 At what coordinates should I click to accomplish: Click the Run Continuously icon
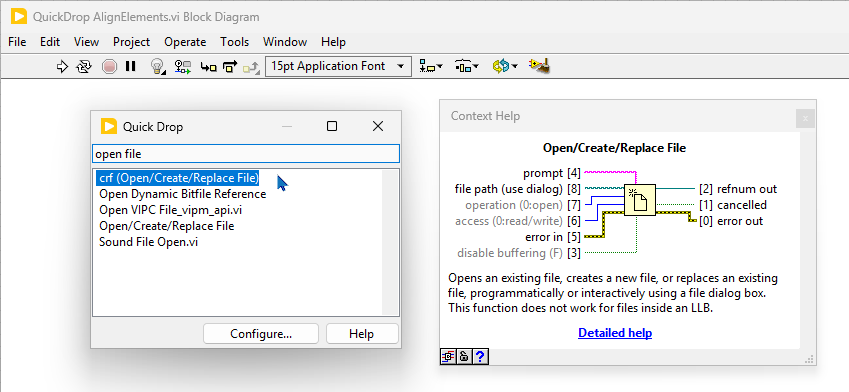[84, 67]
